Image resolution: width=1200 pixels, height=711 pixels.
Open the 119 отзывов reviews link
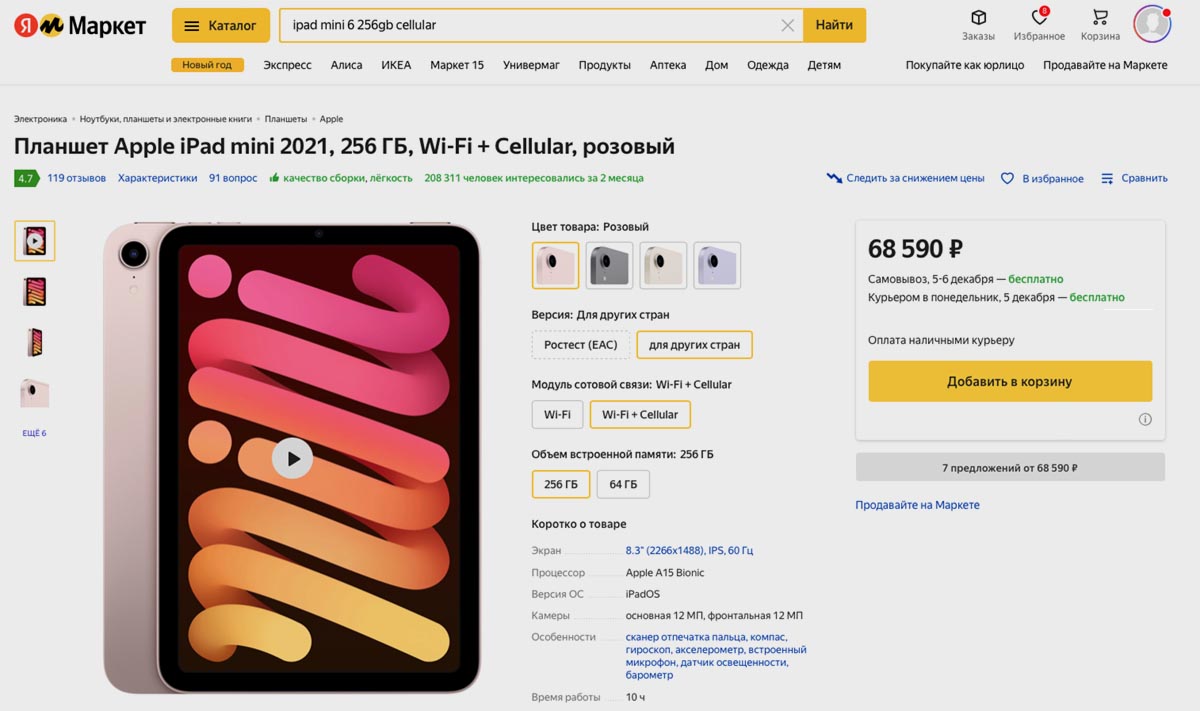(77, 178)
